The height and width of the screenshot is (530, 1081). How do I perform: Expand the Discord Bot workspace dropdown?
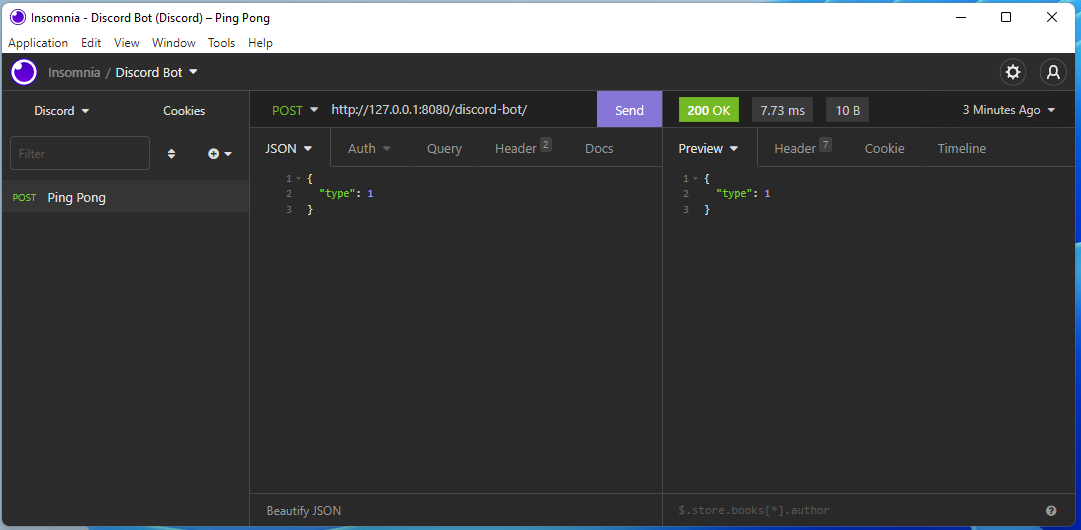[x=157, y=72]
